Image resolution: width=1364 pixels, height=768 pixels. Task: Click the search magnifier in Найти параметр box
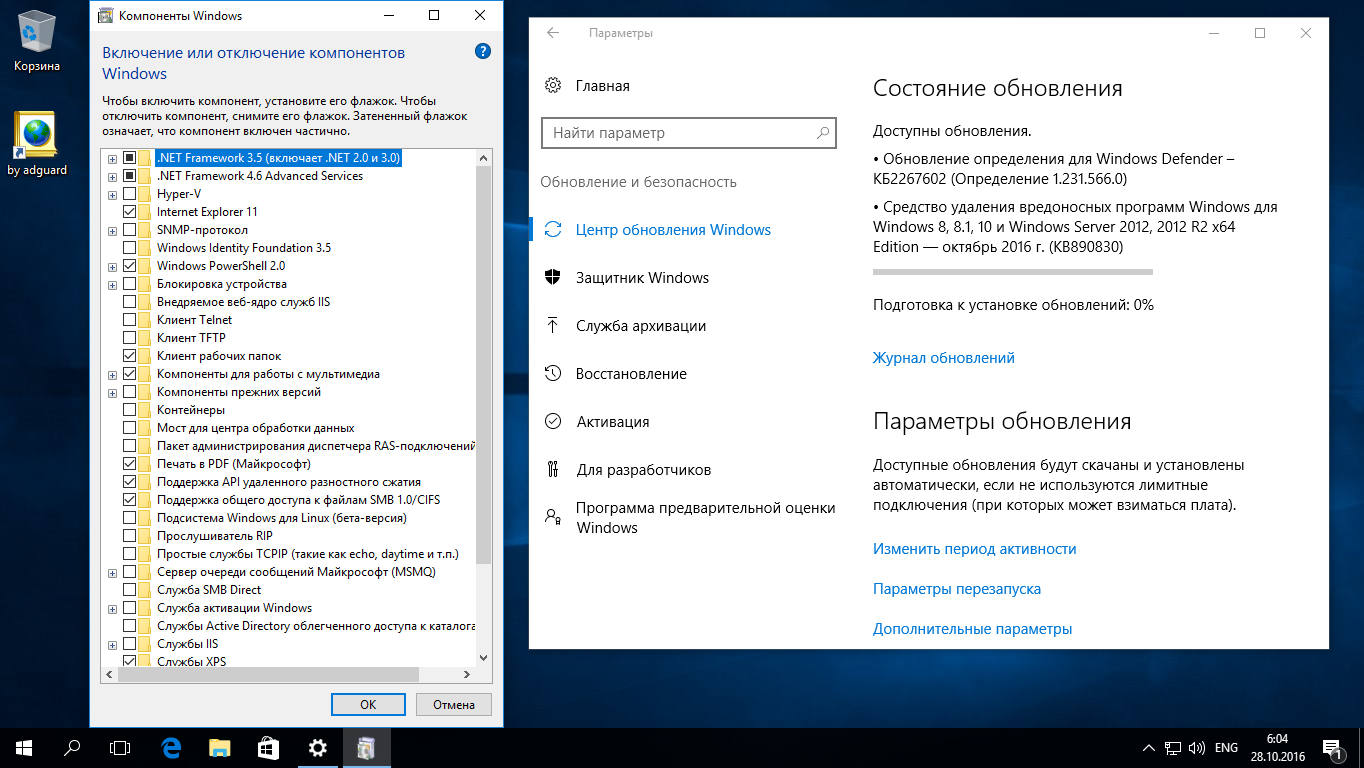823,133
